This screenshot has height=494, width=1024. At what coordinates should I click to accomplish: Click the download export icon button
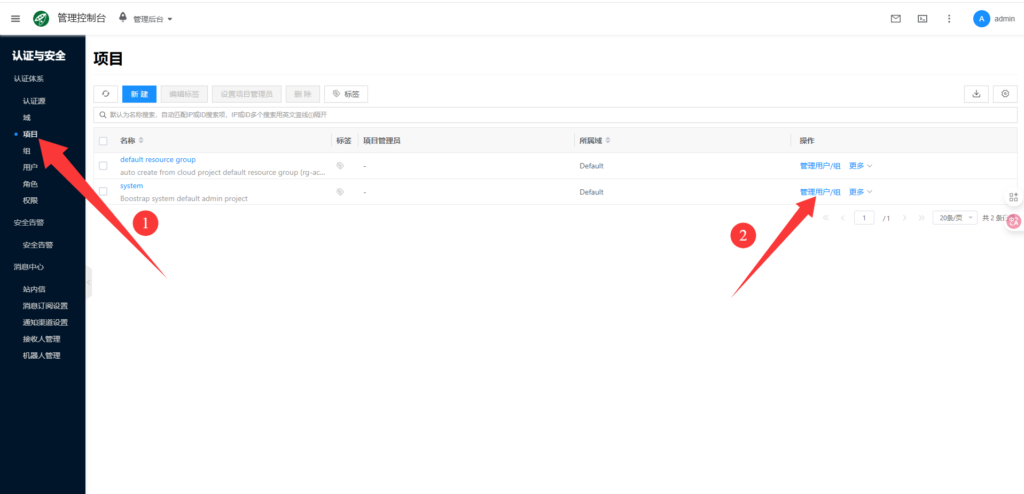[975, 93]
